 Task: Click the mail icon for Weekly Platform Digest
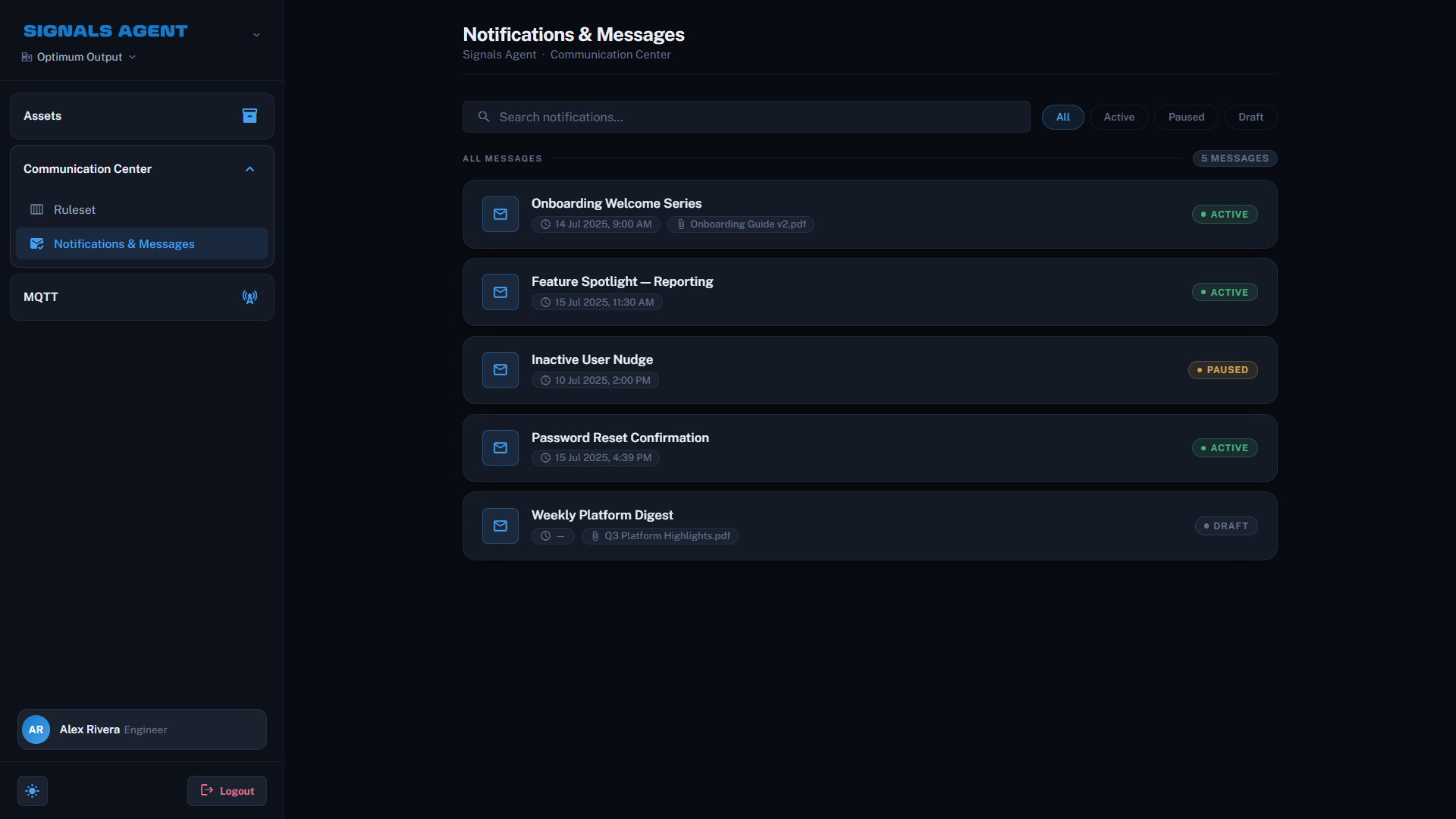point(500,526)
